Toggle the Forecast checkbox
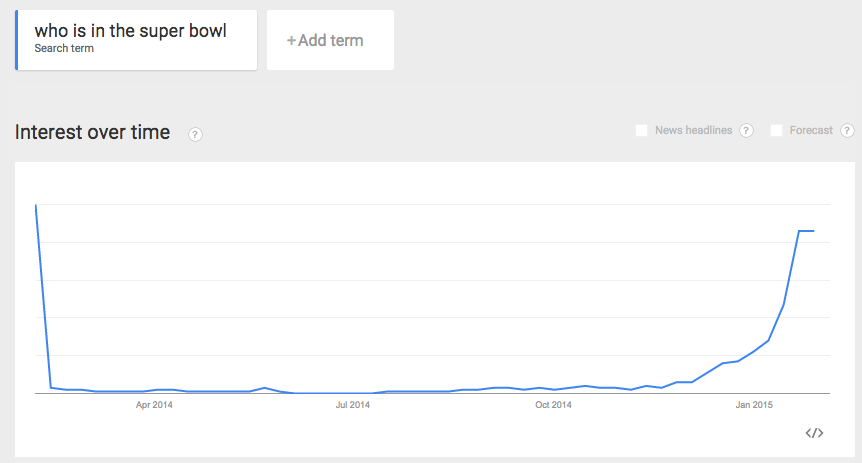 (777, 131)
